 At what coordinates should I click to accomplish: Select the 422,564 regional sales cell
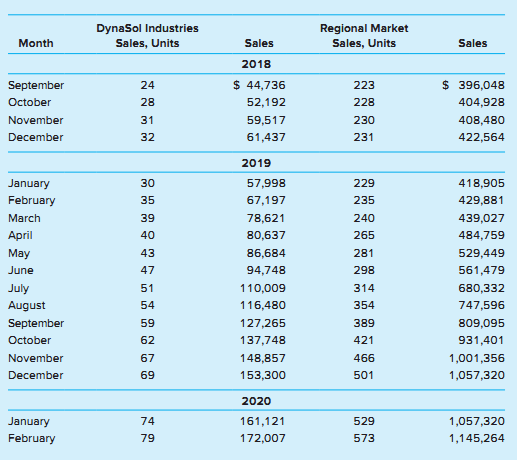point(481,137)
